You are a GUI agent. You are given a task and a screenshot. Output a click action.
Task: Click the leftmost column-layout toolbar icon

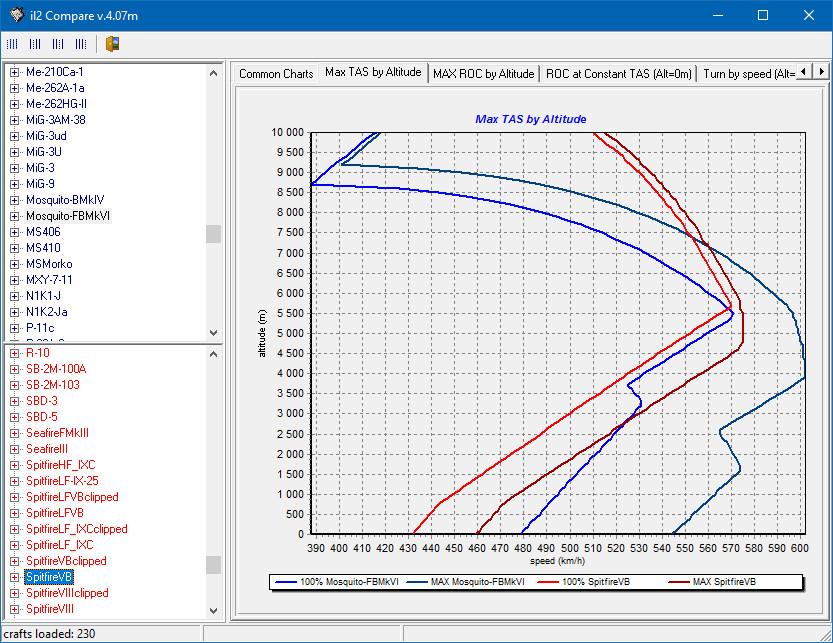point(12,44)
